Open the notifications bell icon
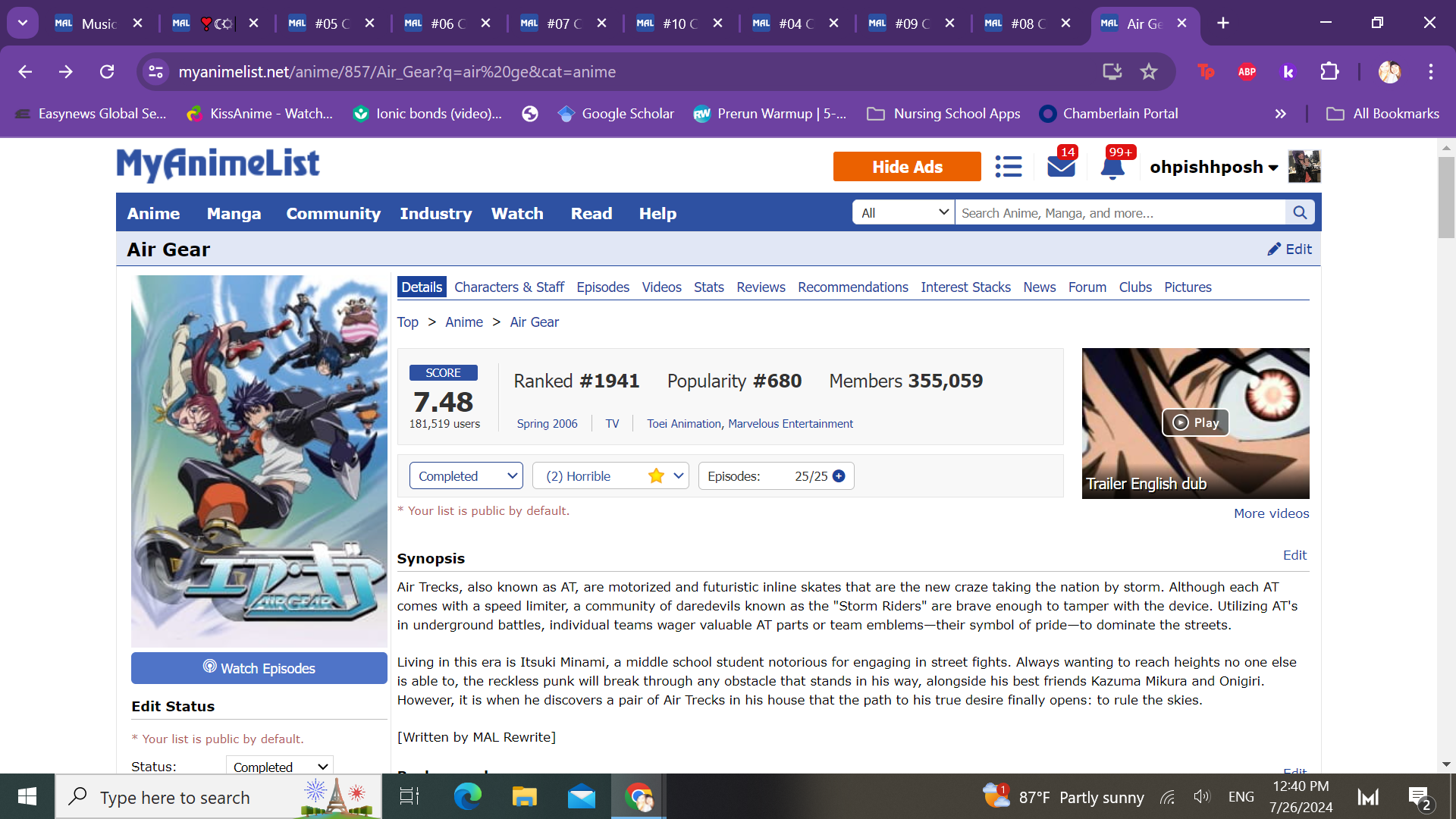The height and width of the screenshot is (819, 1456). click(1112, 168)
